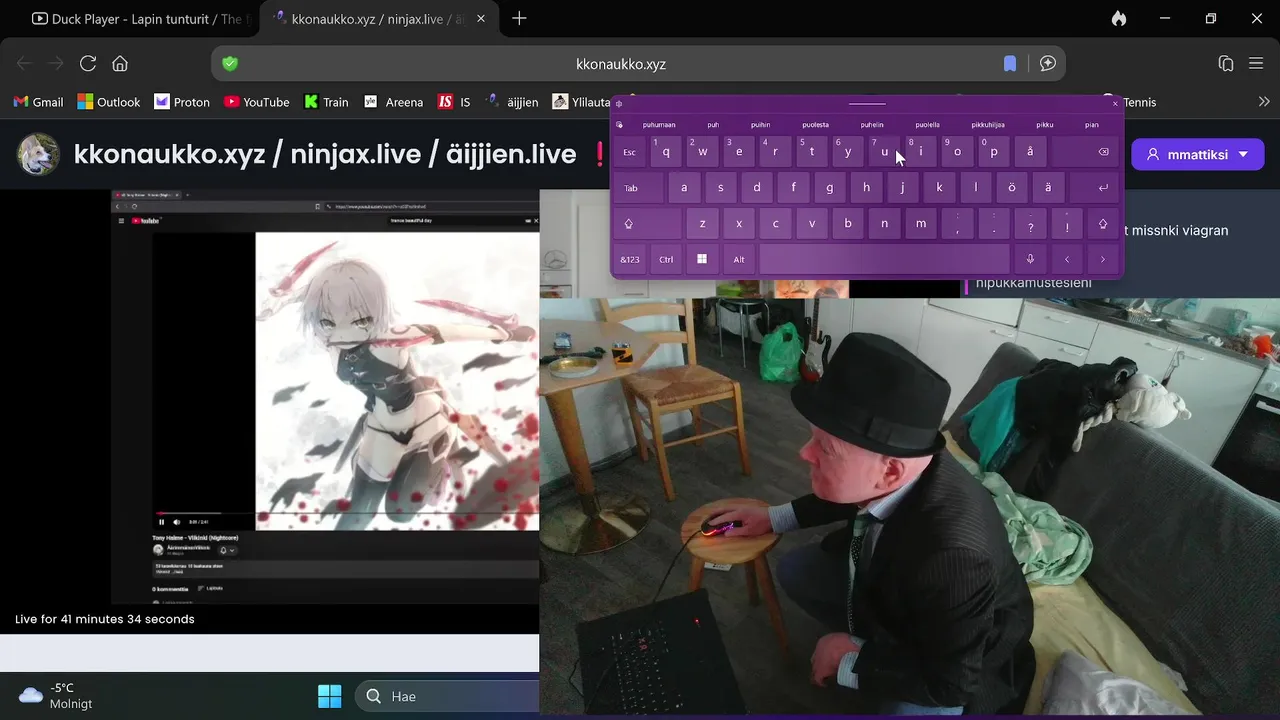Choose the suggestion 'pian'
This screenshot has height=720, width=1280.
click(1092, 125)
